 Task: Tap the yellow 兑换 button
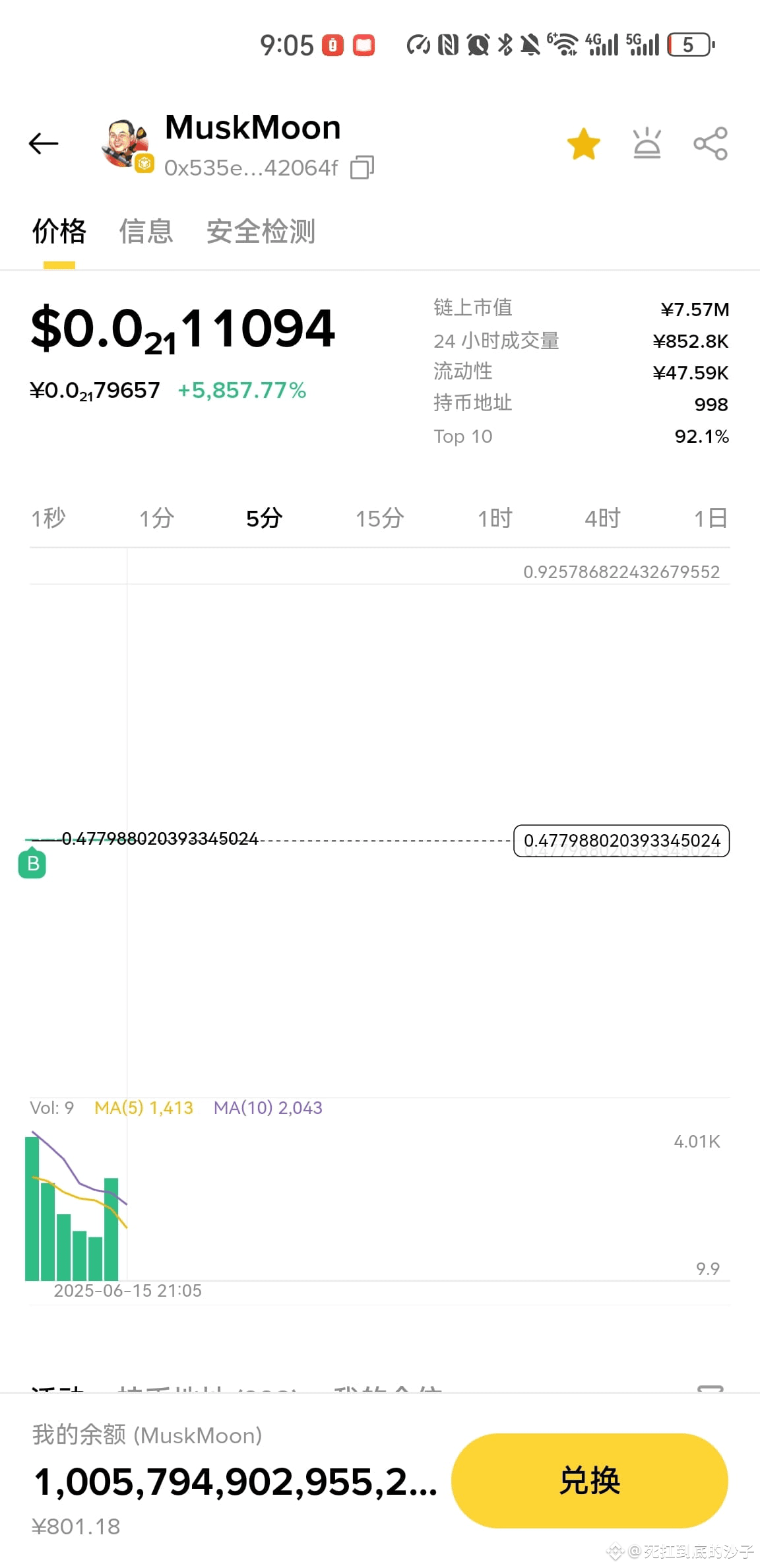589,1480
